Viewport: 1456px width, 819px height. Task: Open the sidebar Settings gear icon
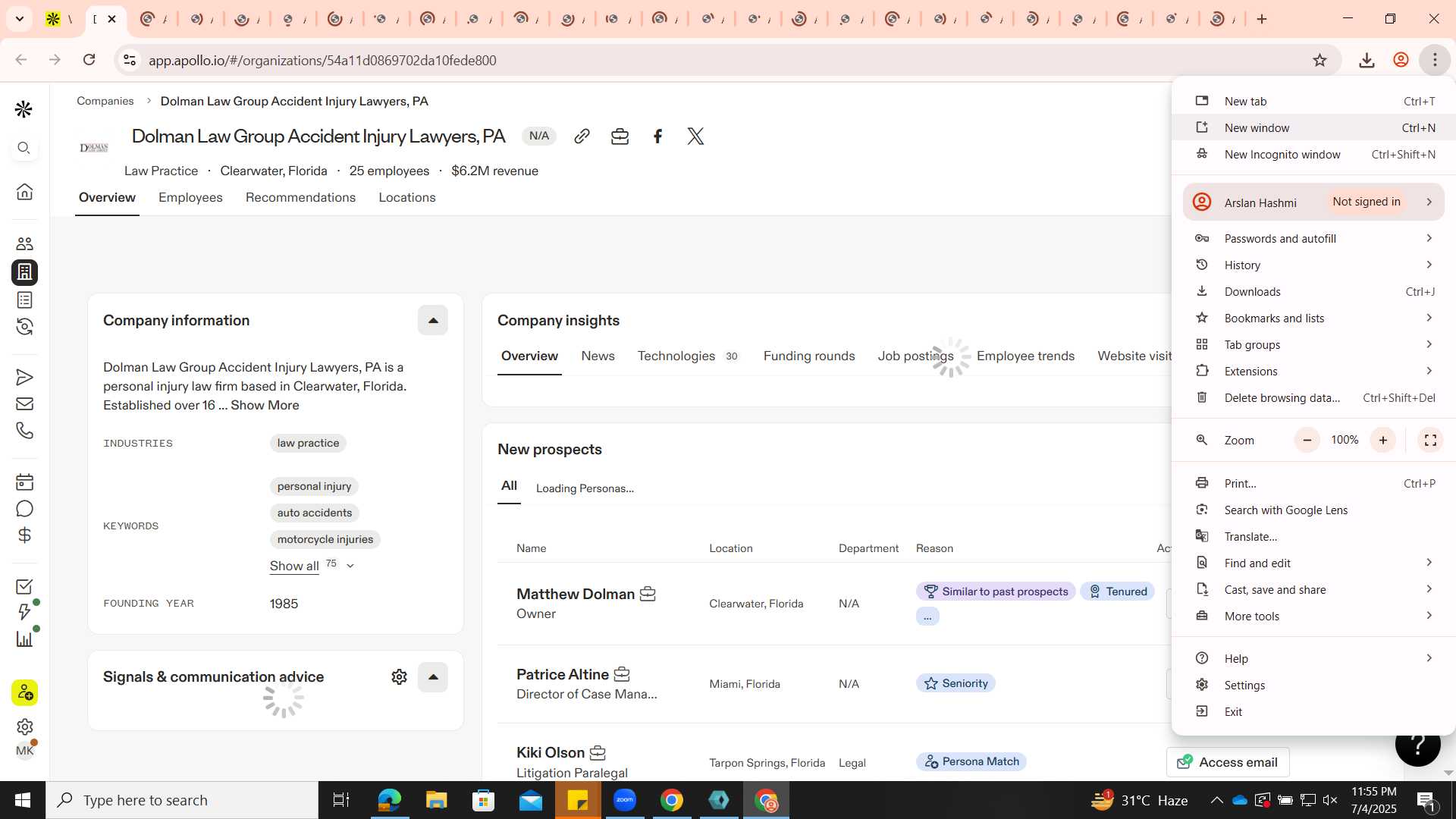tap(24, 726)
